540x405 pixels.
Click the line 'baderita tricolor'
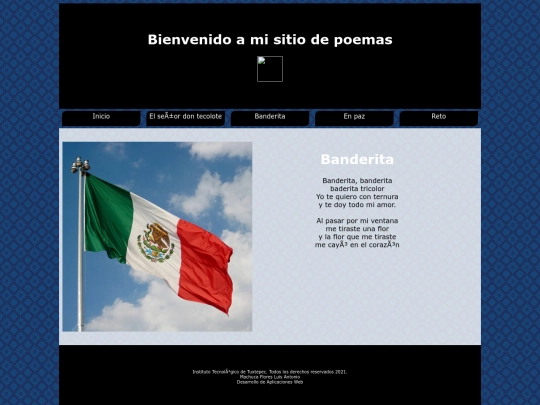click(357, 189)
